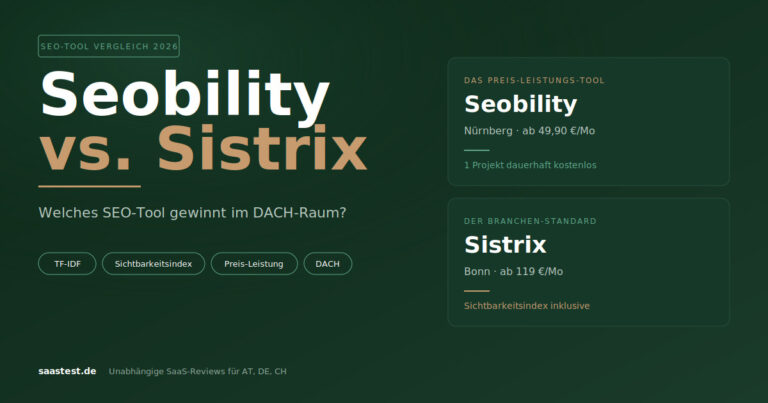The width and height of the screenshot is (768, 403).
Task: Click 'DER BRANCHEN-STANDARD' card label
Action: click(x=530, y=221)
